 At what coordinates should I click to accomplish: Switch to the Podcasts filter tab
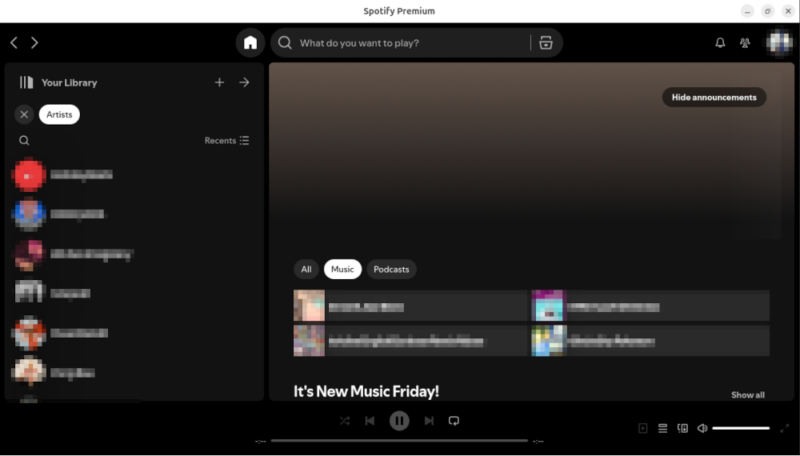tap(391, 269)
